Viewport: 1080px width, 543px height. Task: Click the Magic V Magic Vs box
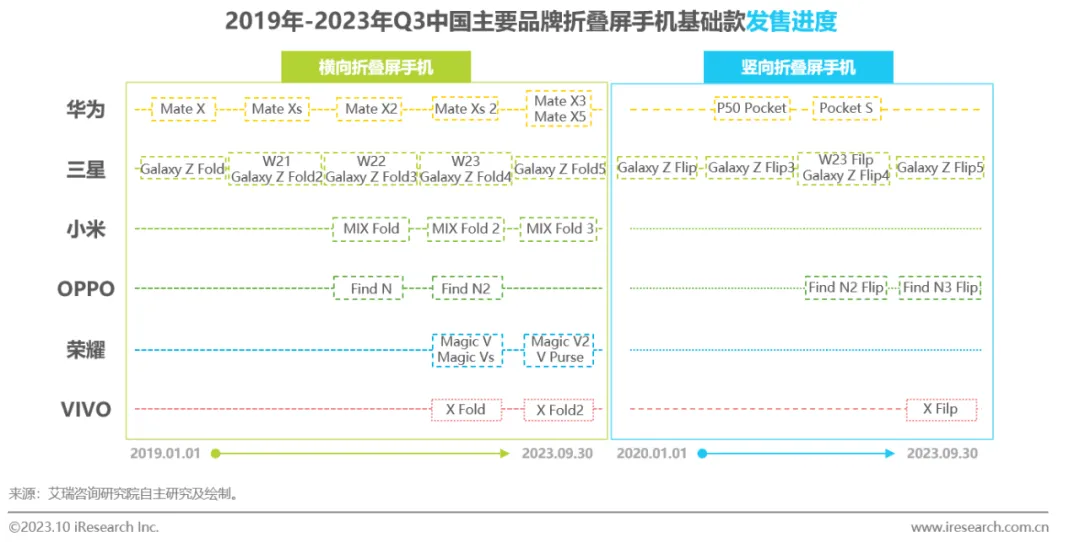coord(466,350)
